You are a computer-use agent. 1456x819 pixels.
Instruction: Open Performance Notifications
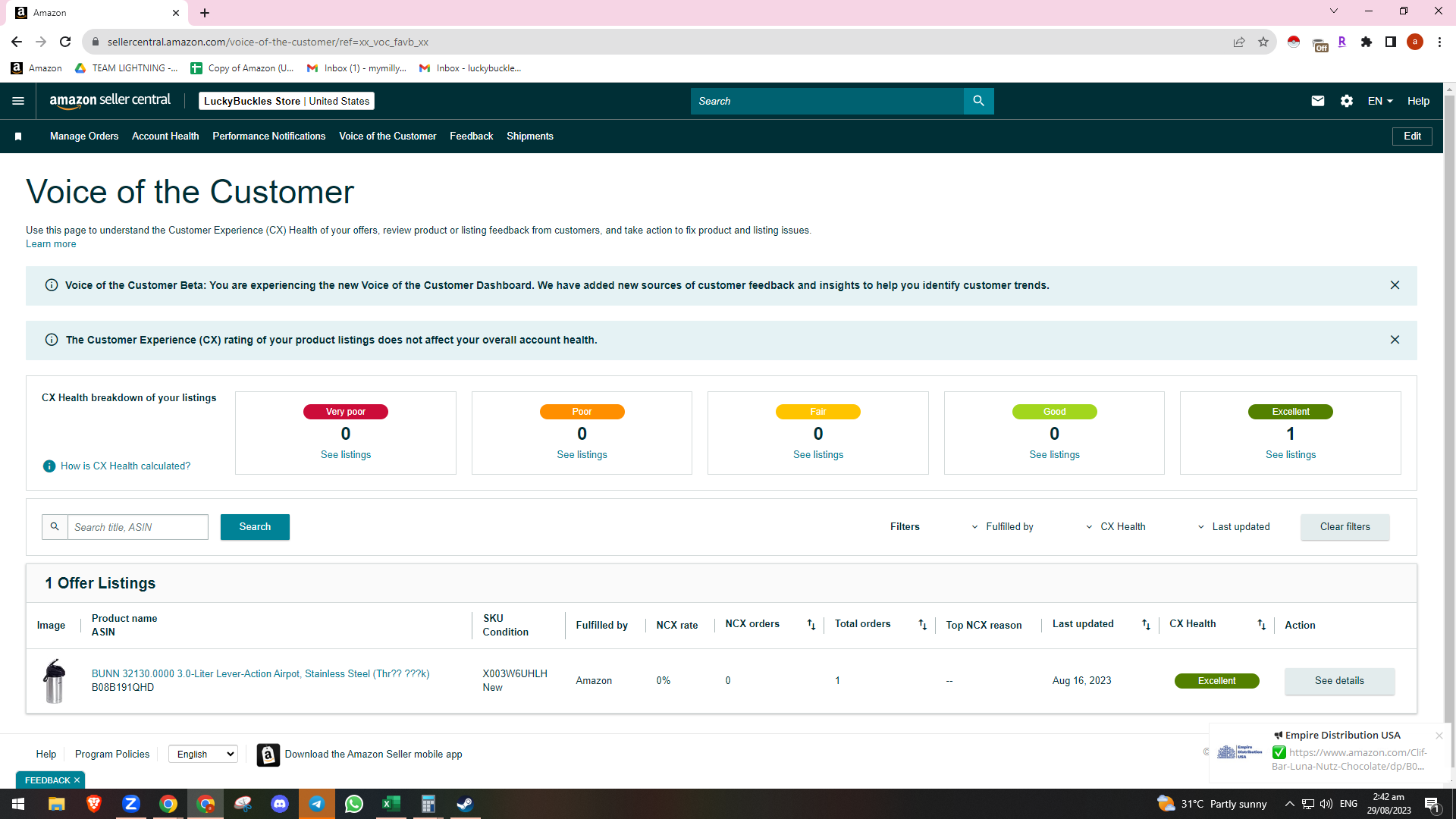[x=269, y=136]
